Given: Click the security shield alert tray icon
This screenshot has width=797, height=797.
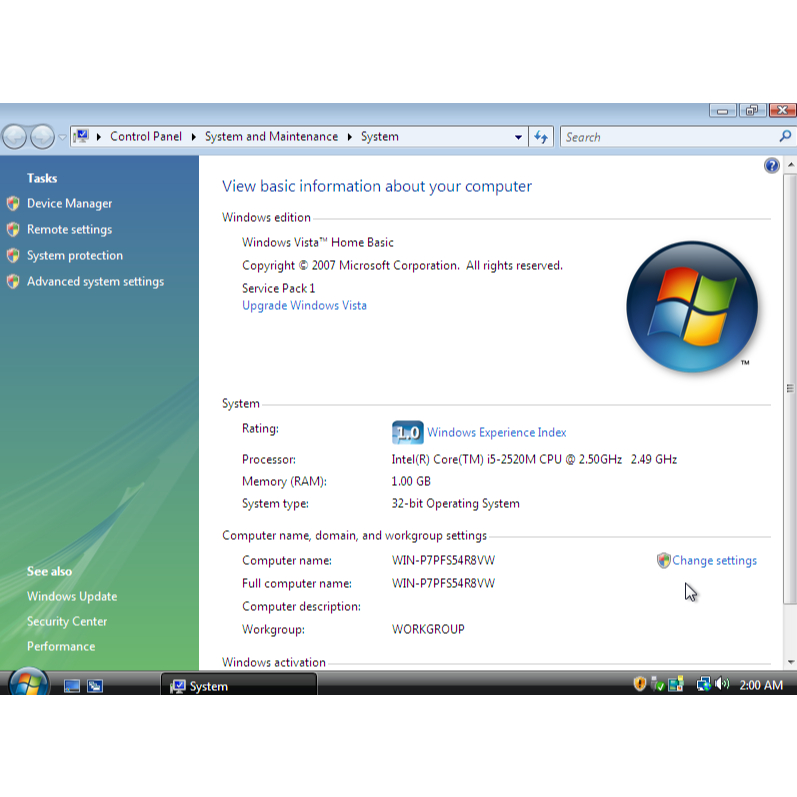Looking at the screenshot, I should pyautogui.click(x=639, y=684).
